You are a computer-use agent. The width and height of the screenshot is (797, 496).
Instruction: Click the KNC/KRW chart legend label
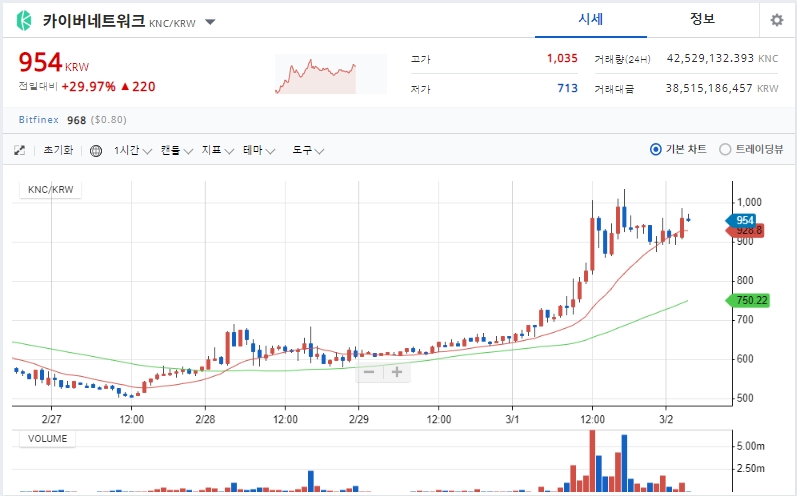(50, 190)
